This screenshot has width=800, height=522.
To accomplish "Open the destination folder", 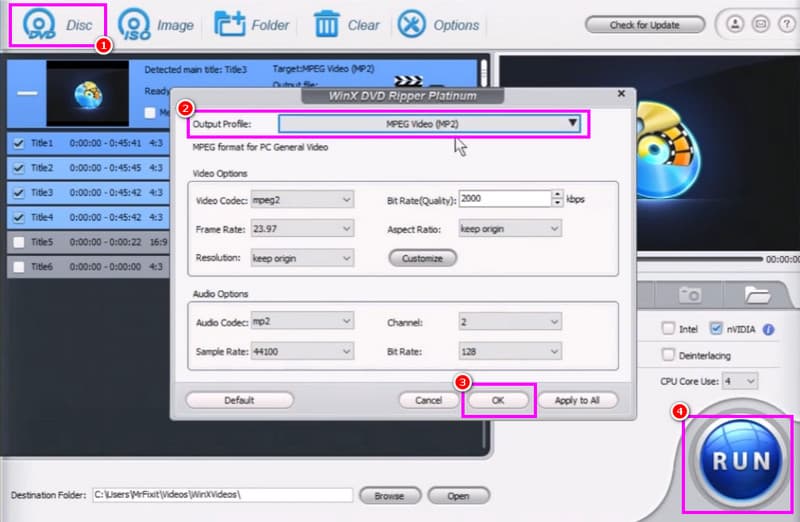I will [x=458, y=495].
